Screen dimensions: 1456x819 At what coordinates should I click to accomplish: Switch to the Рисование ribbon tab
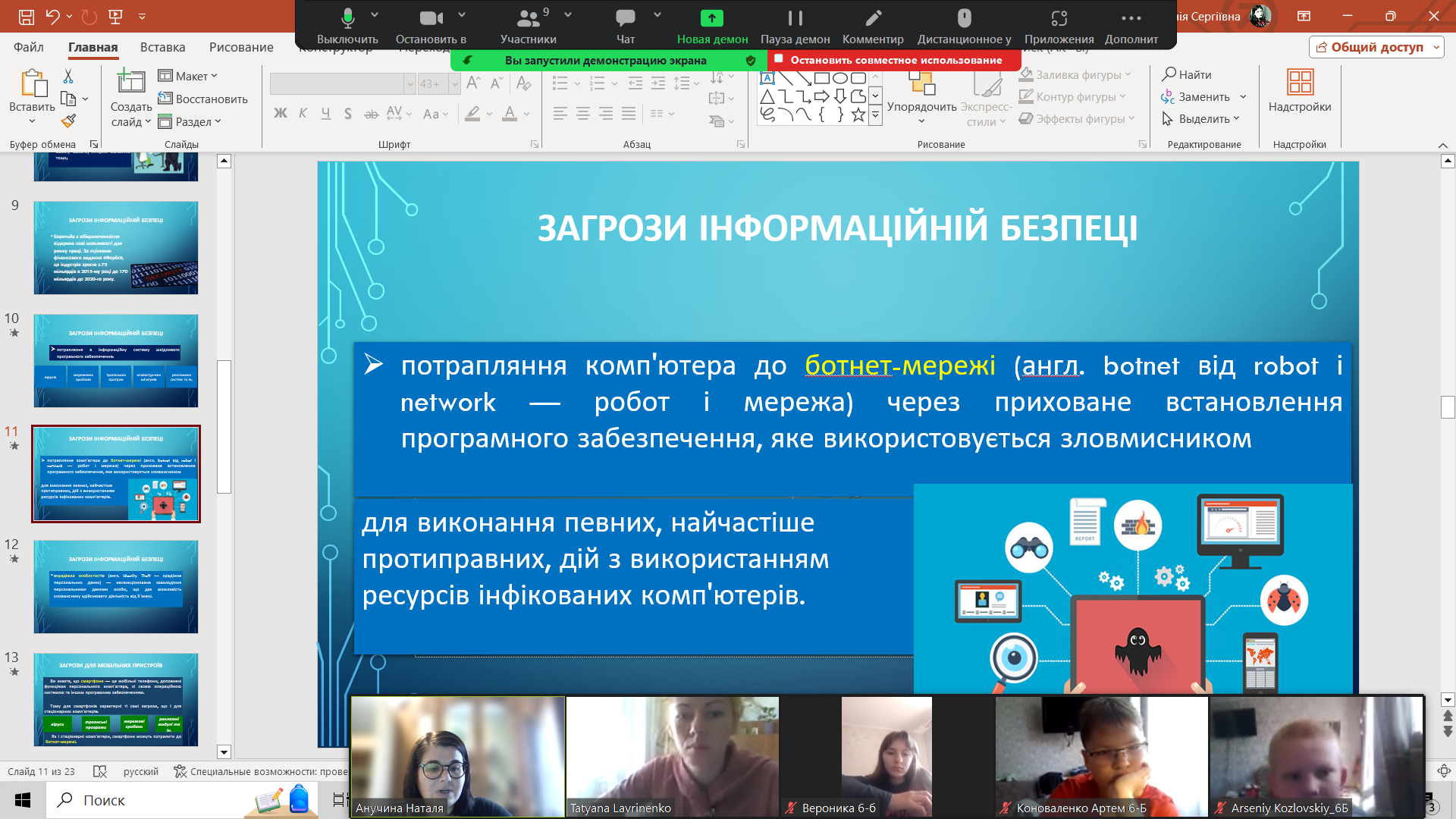coord(241,47)
